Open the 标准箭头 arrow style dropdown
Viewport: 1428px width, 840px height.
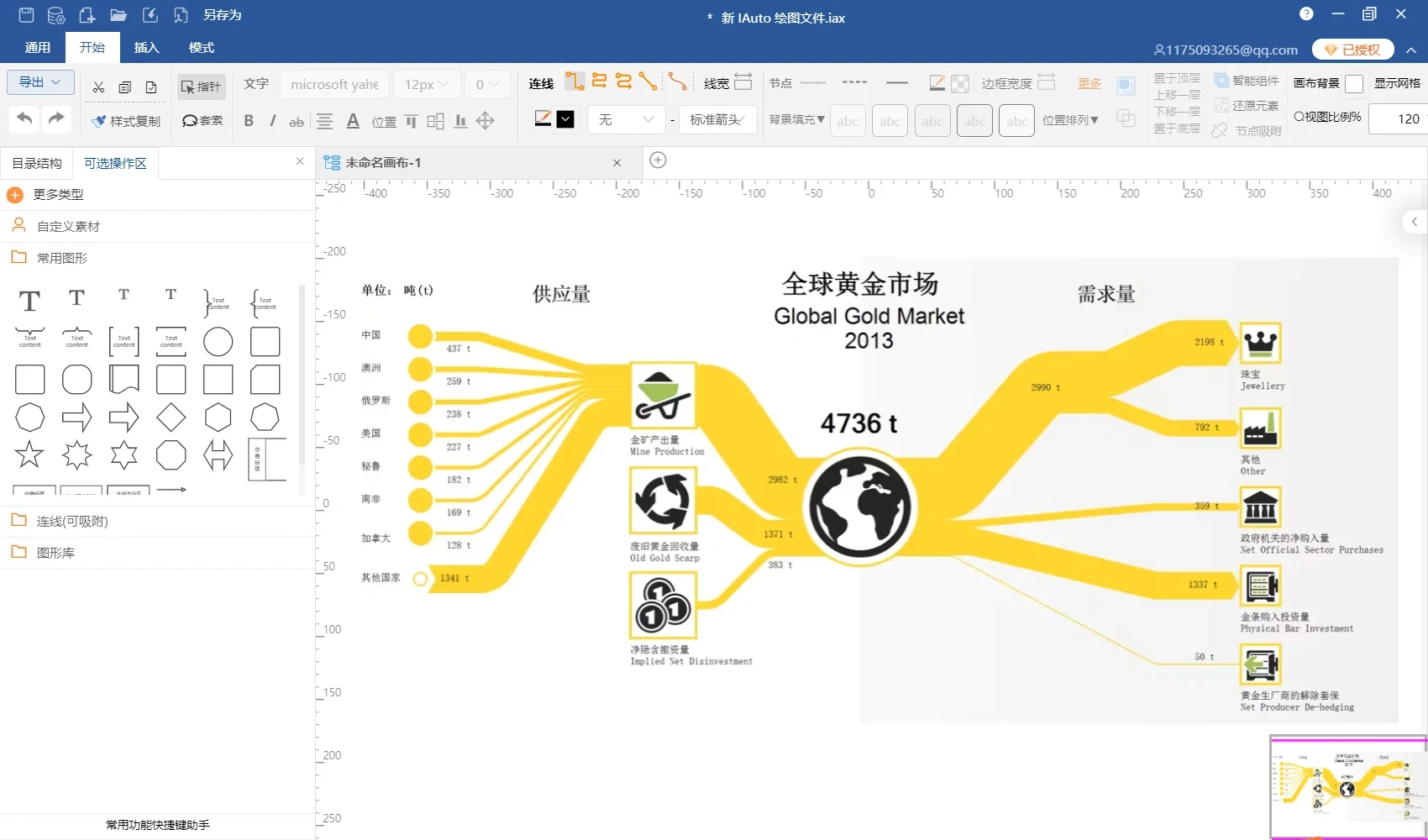click(x=717, y=119)
